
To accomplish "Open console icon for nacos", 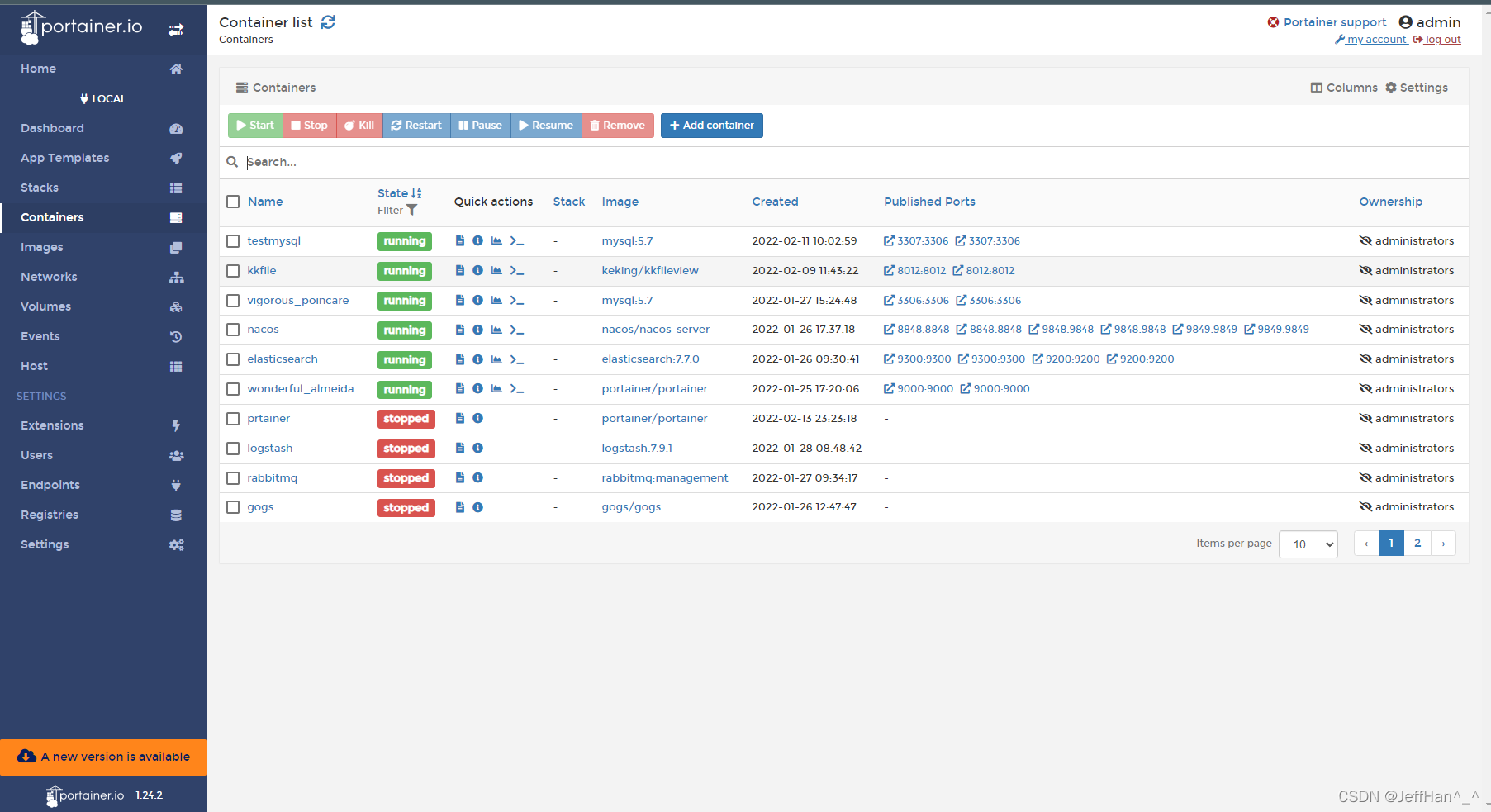I will click(517, 330).
